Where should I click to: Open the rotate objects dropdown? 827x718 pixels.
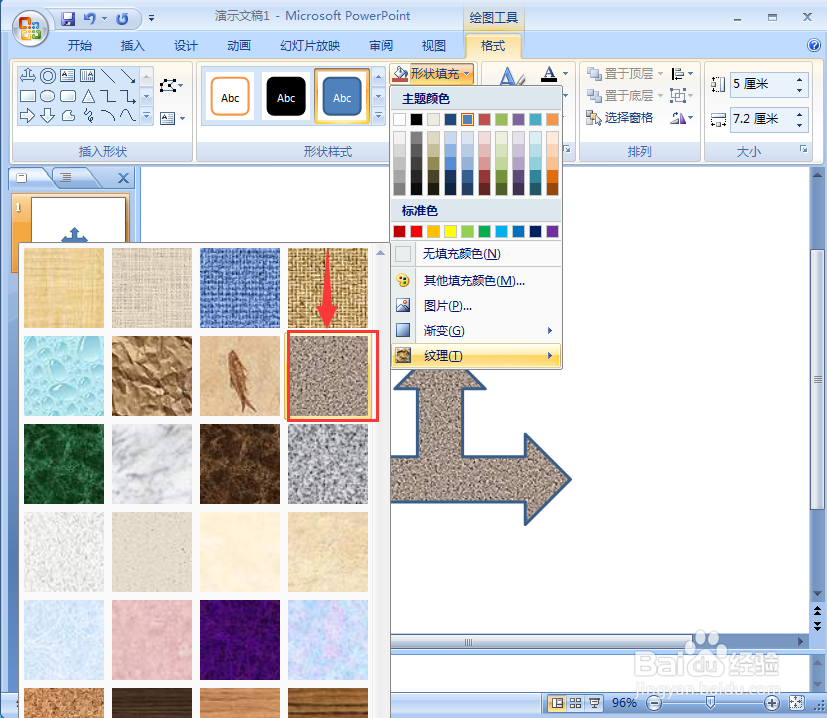click(682, 118)
